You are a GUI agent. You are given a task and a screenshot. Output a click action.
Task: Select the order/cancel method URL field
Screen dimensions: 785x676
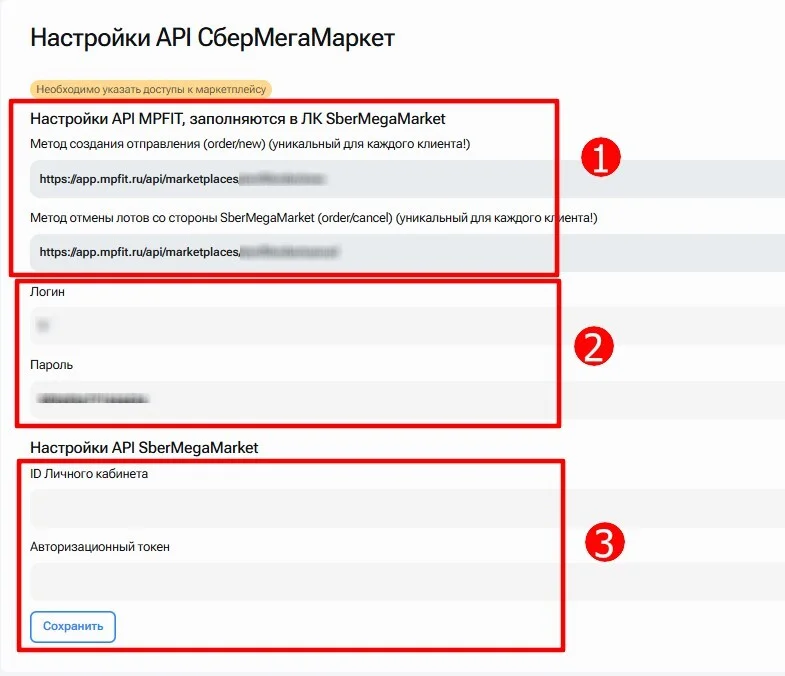tap(408, 252)
